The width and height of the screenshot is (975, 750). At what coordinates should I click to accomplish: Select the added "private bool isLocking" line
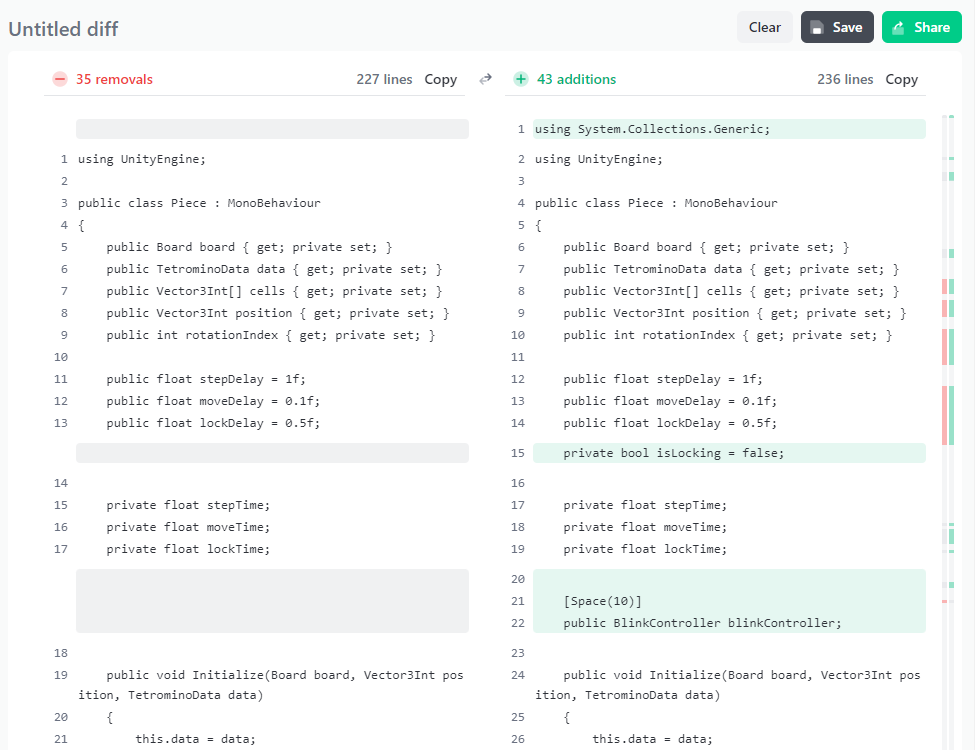click(673, 453)
